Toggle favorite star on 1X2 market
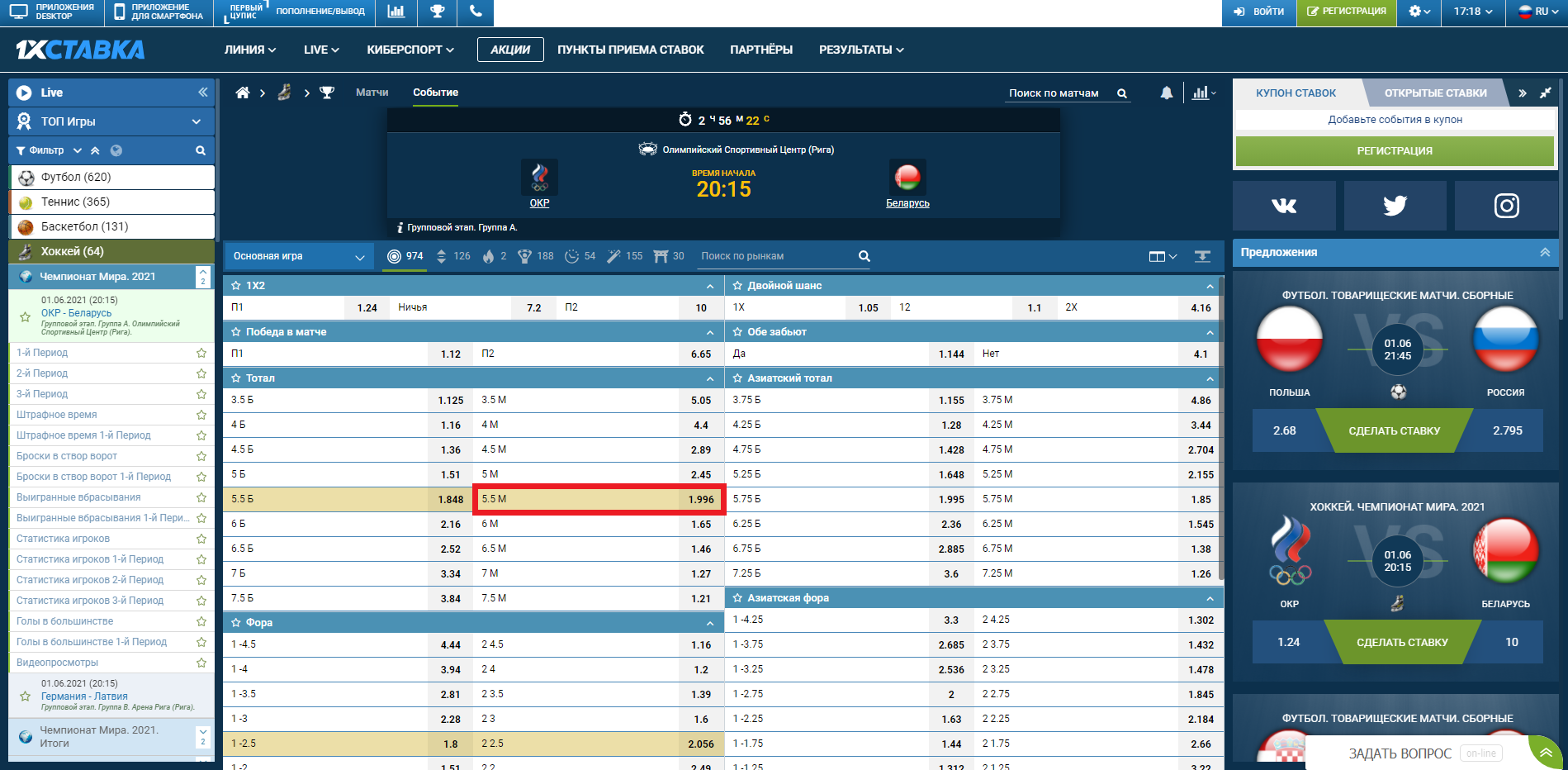 tap(236, 286)
